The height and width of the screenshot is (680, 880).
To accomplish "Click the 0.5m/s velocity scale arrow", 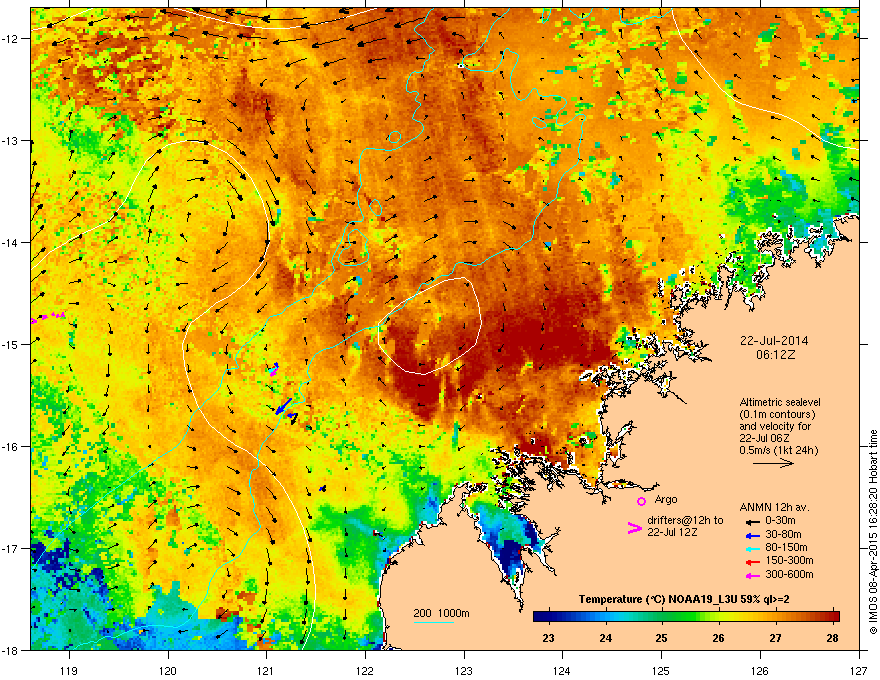I will (773, 463).
